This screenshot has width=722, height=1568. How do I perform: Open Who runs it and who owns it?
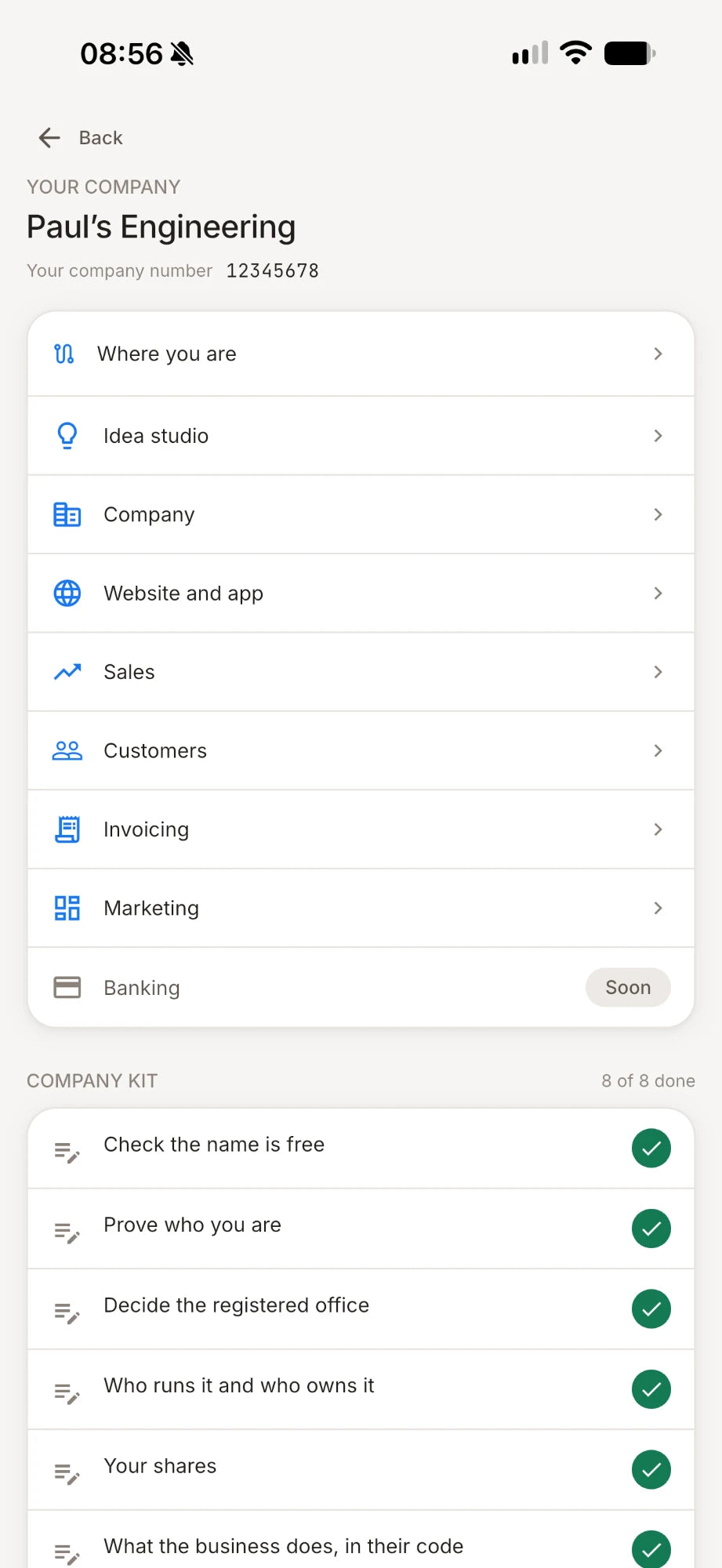361,1389
